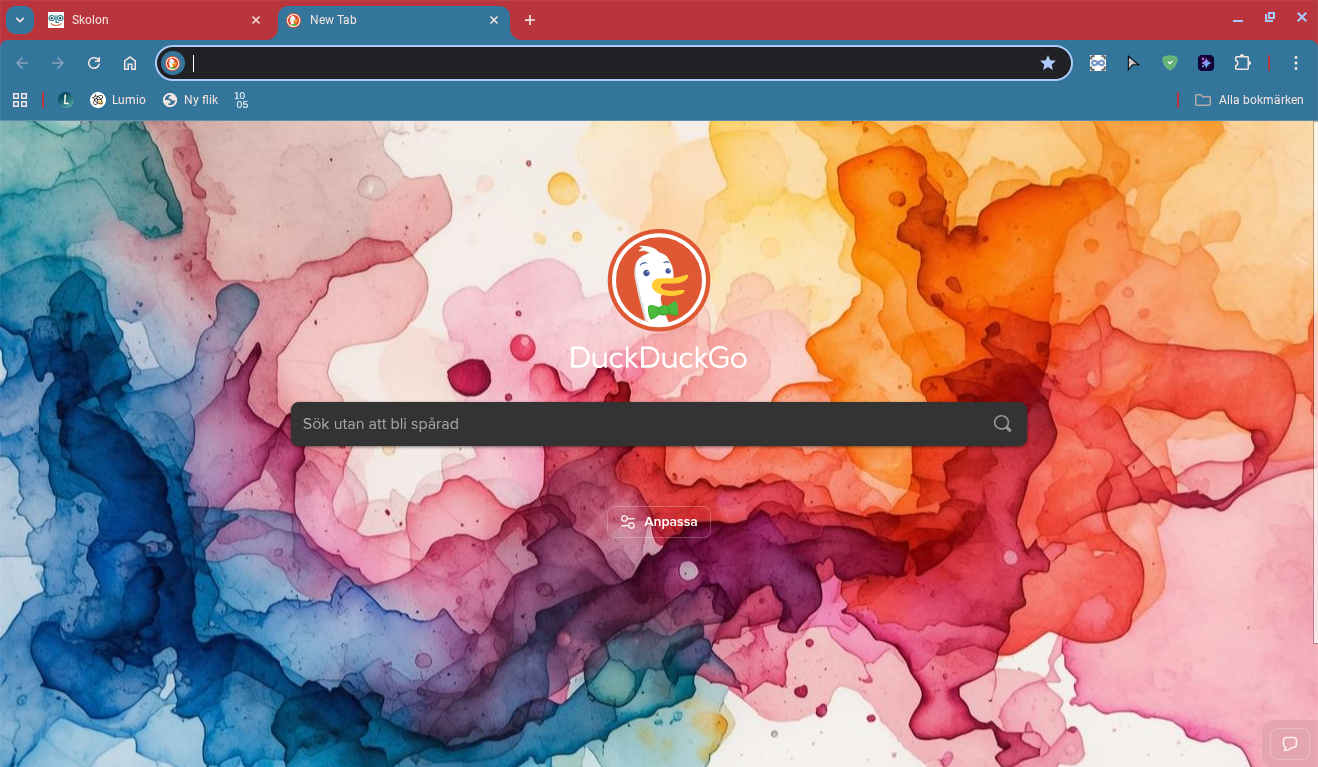Viewport: 1318px width, 767px height.
Task: Open the infinity screenshot extension icon
Action: coord(1097,63)
